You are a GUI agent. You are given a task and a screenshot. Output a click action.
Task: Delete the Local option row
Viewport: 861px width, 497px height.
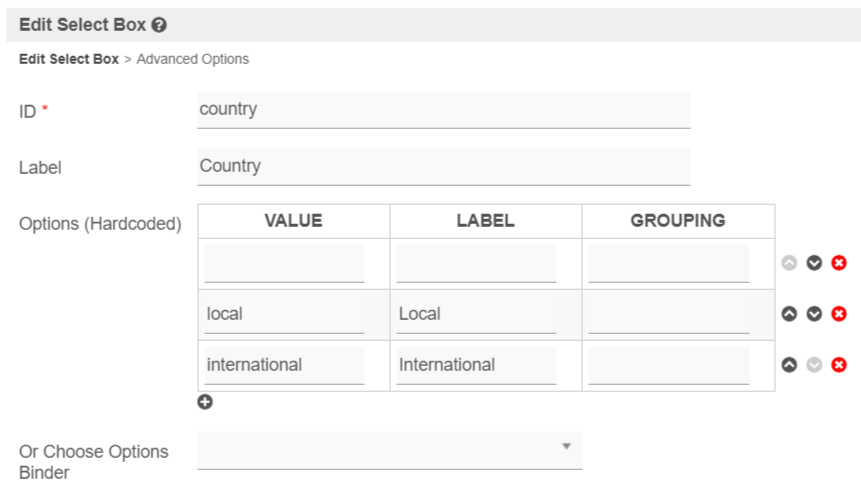tap(839, 314)
